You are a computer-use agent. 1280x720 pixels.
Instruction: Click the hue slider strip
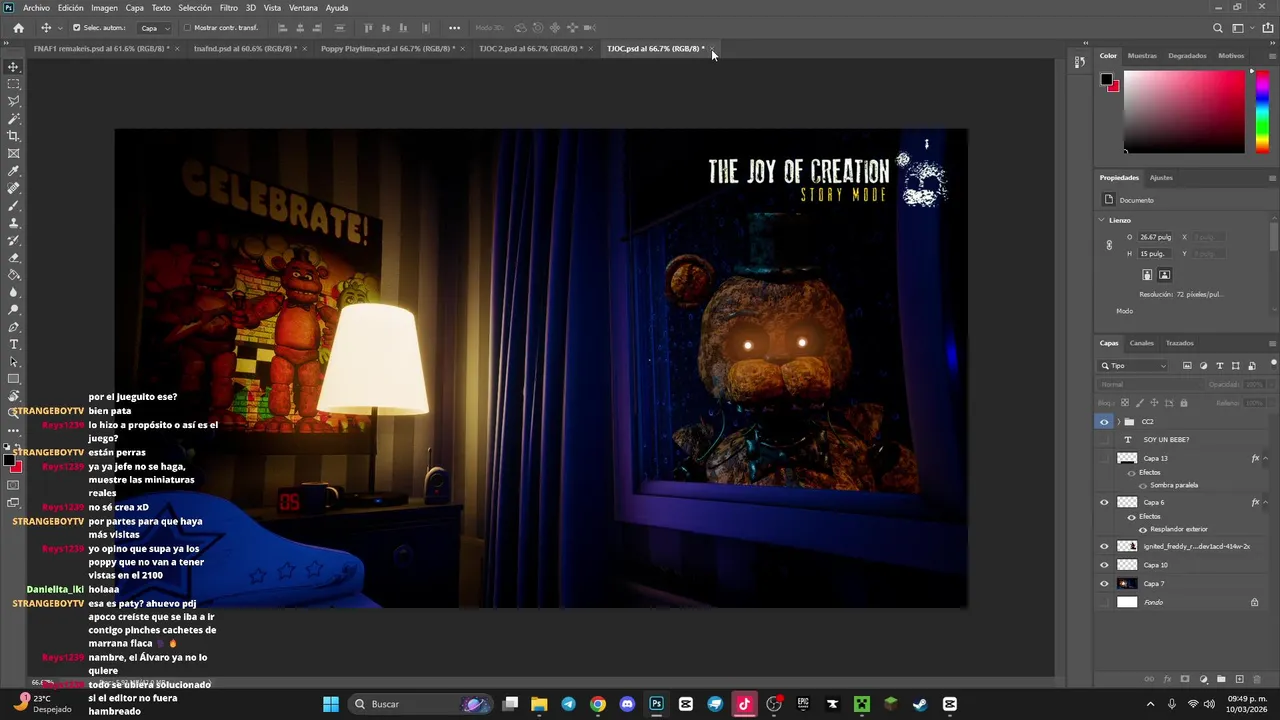click(x=1262, y=112)
